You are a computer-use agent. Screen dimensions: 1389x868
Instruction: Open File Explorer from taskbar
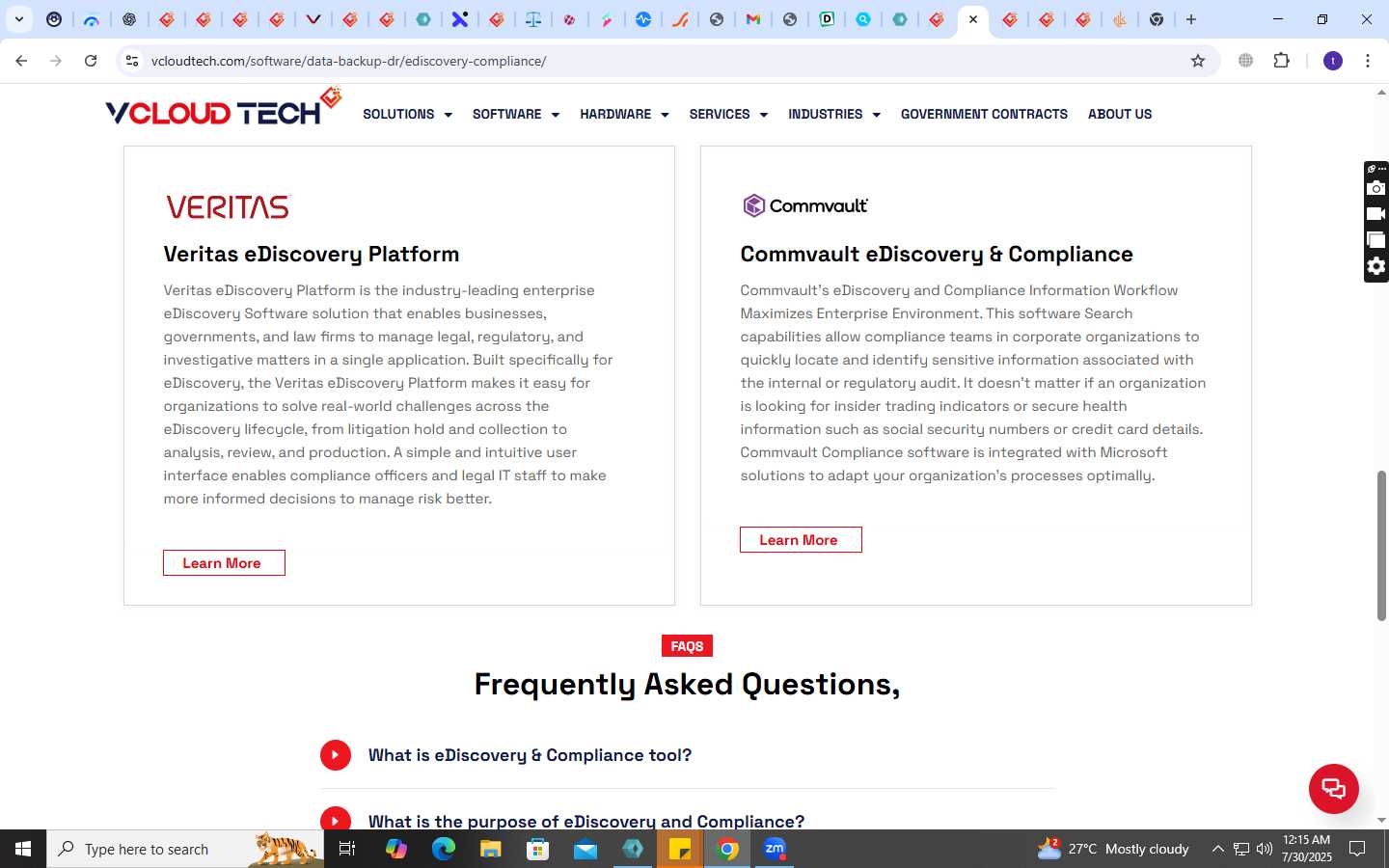click(491, 849)
